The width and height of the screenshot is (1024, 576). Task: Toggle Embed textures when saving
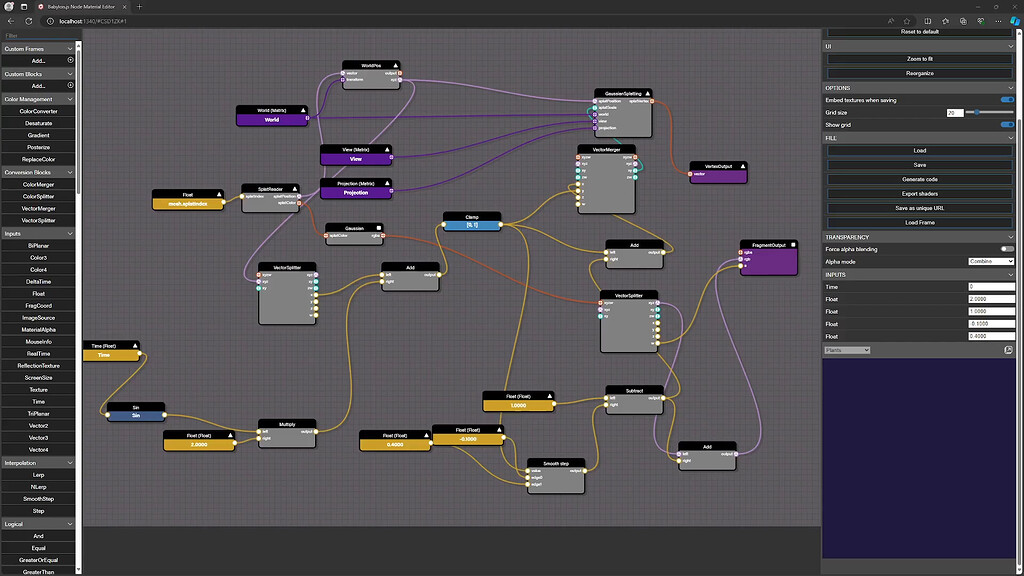point(1007,99)
